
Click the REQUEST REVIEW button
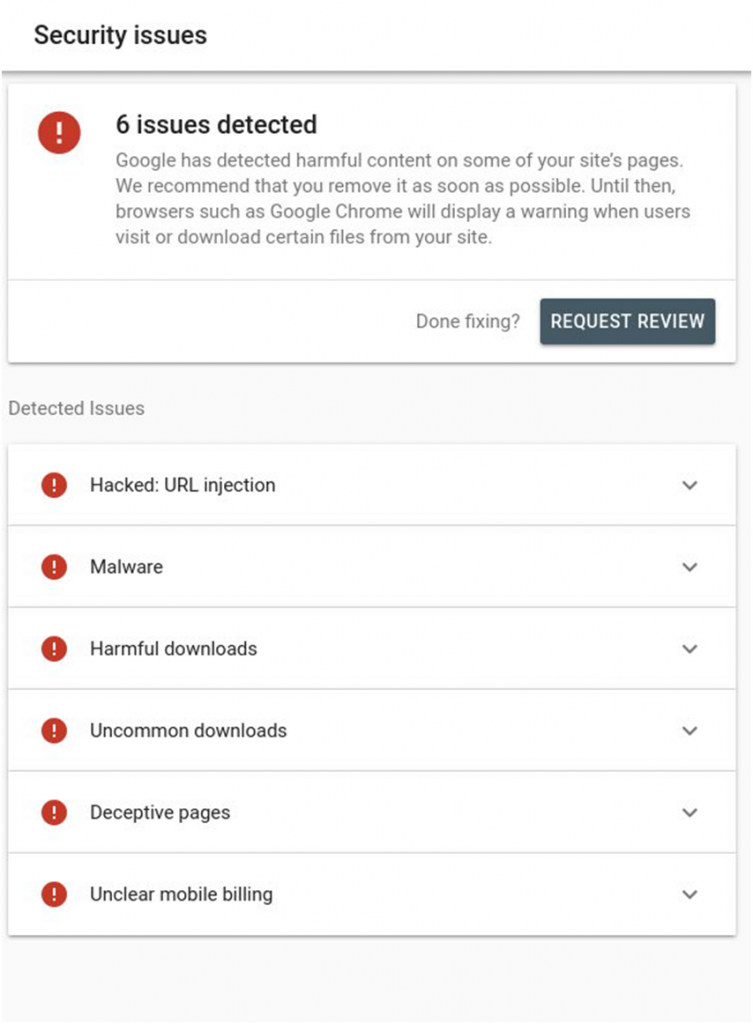coord(627,321)
